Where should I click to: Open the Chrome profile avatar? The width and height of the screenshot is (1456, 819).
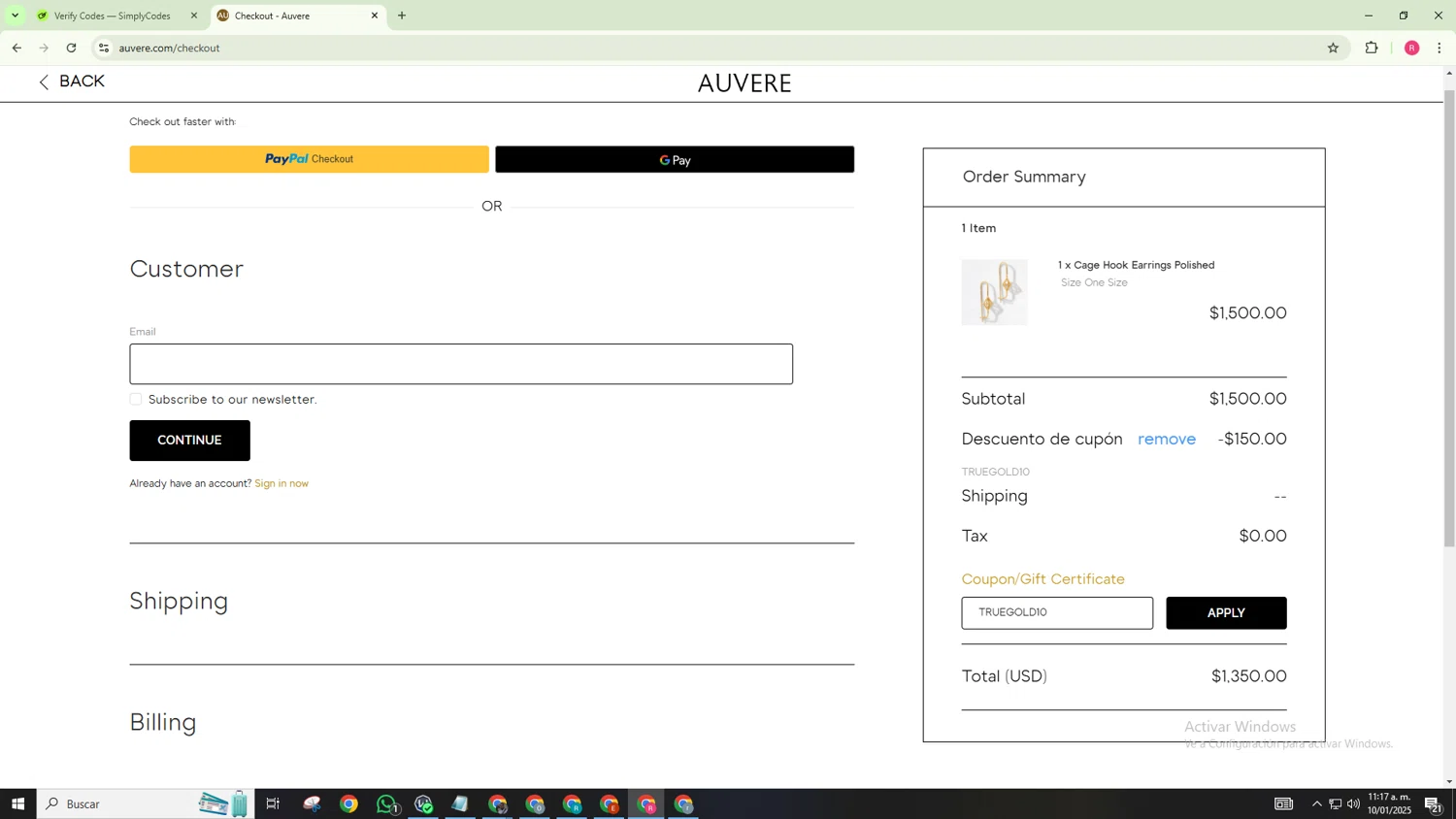(x=1411, y=48)
